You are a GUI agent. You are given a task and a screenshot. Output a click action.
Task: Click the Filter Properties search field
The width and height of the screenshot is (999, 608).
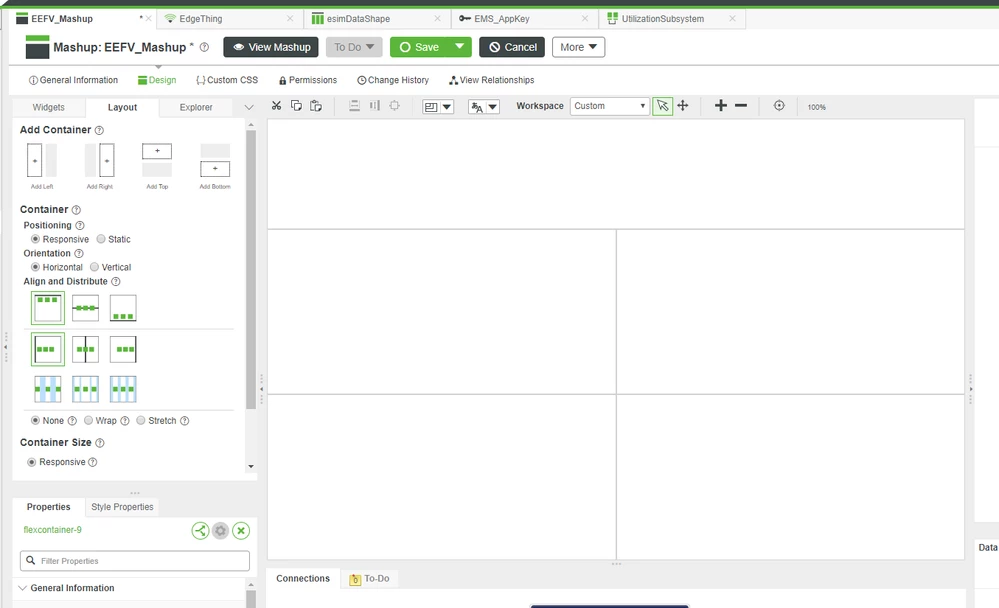[x=135, y=561]
